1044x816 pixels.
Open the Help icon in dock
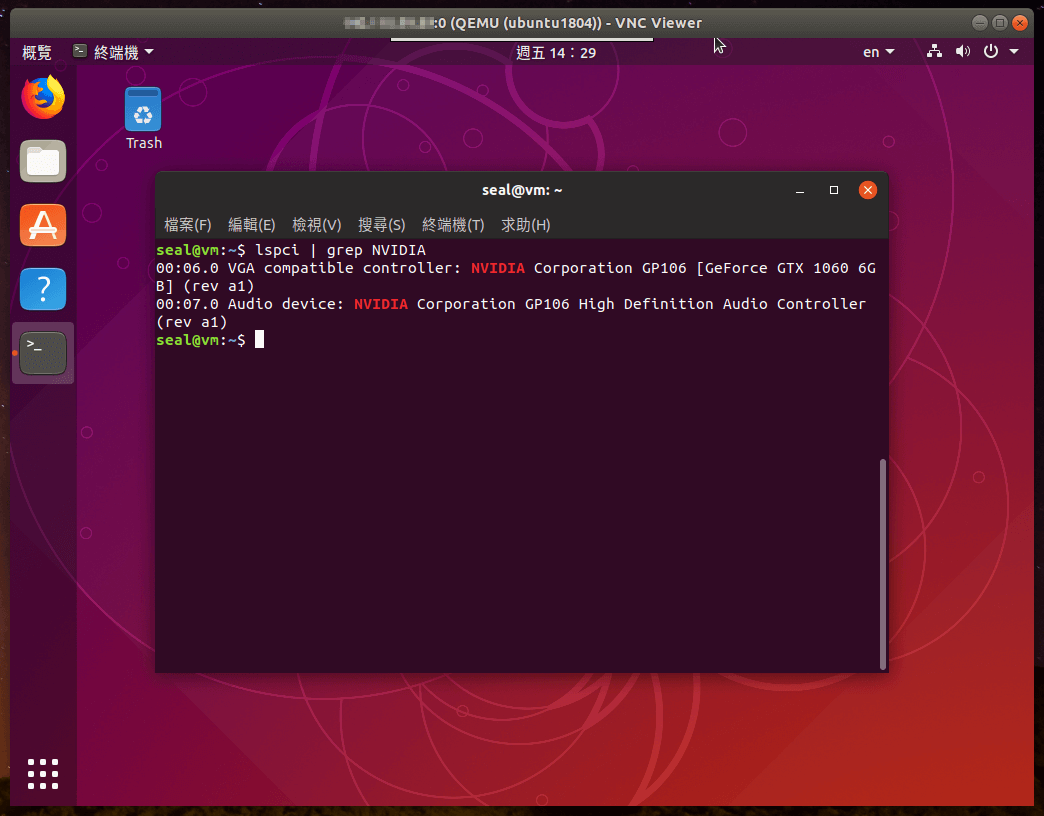43,289
